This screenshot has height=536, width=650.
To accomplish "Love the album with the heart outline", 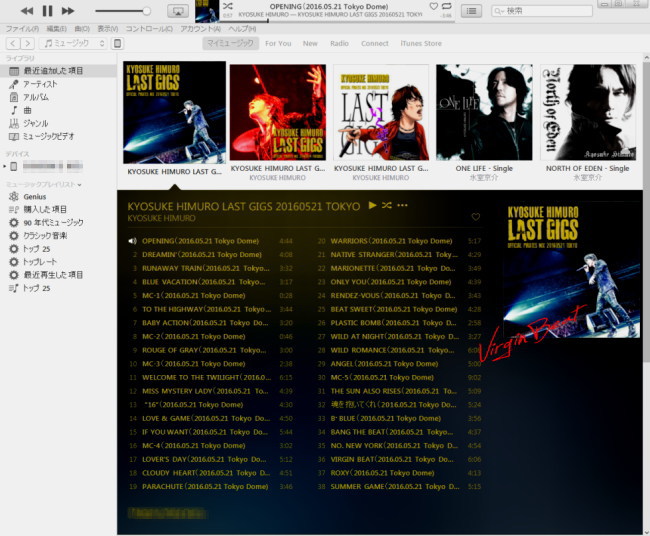I will click(x=475, y=217).
